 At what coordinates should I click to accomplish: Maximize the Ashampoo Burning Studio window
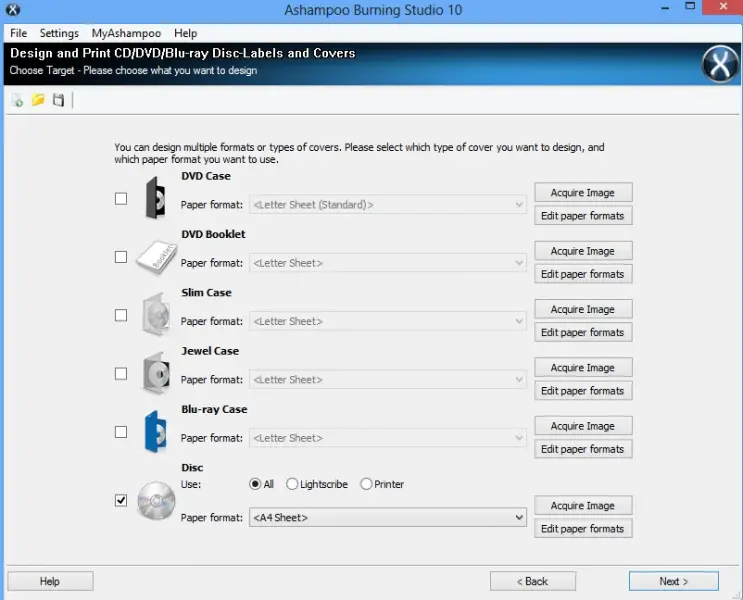pyautogui.click(x=690, y=7)
